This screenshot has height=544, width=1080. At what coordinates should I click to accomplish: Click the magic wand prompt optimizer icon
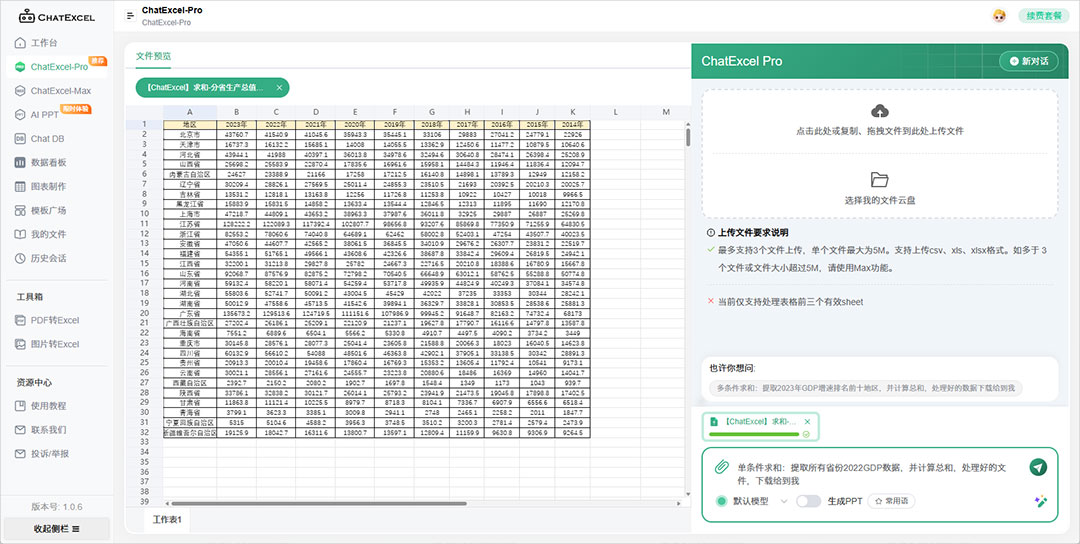(1040, 501)
